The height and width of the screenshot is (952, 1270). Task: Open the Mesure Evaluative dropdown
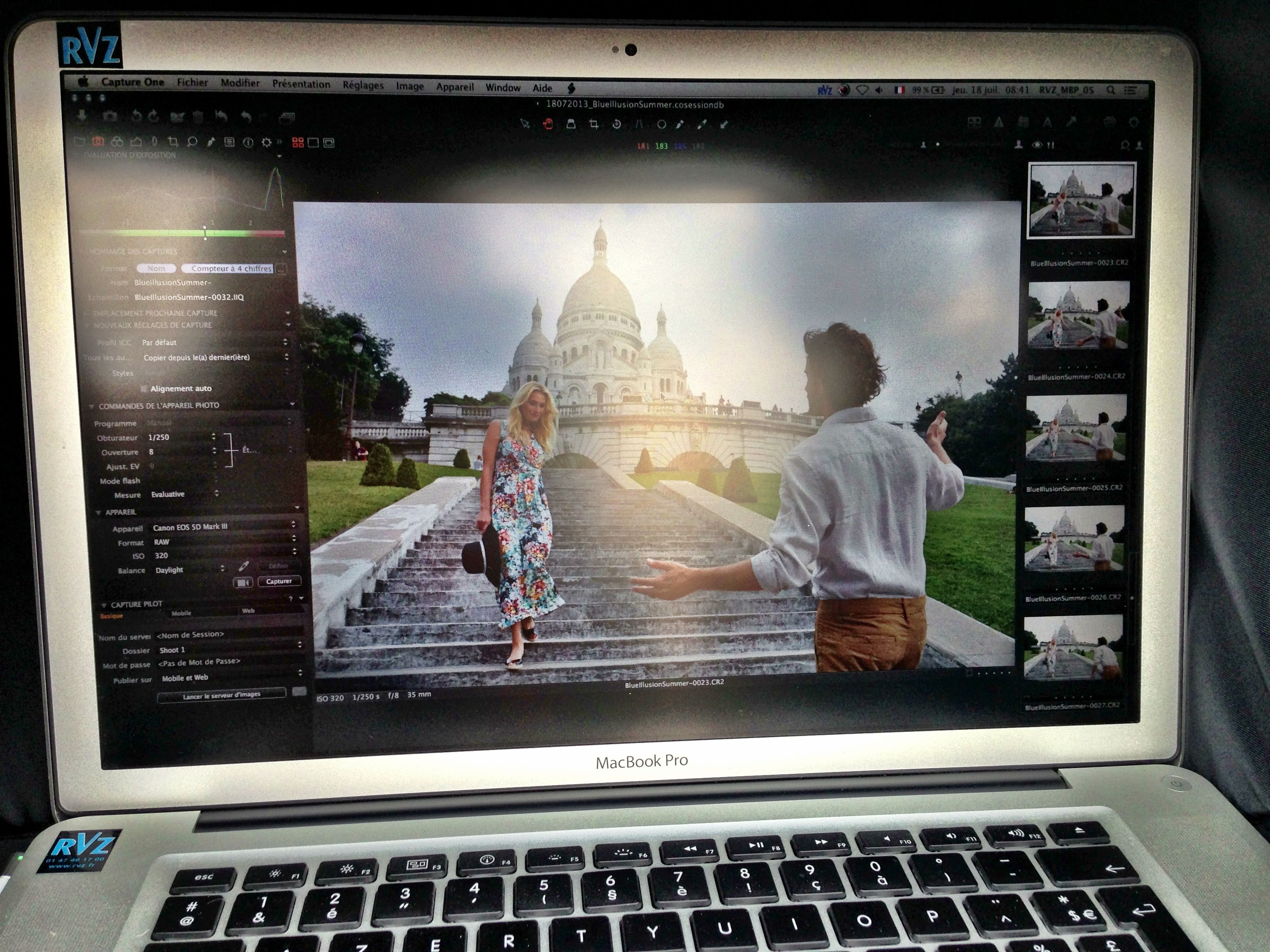point(184,493)
